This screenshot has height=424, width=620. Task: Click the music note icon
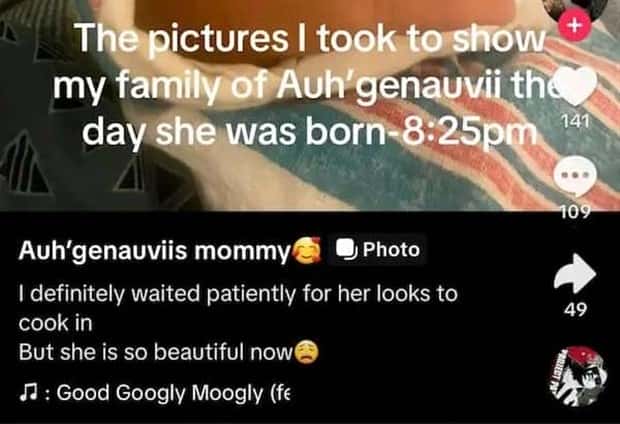pos(28,393)
